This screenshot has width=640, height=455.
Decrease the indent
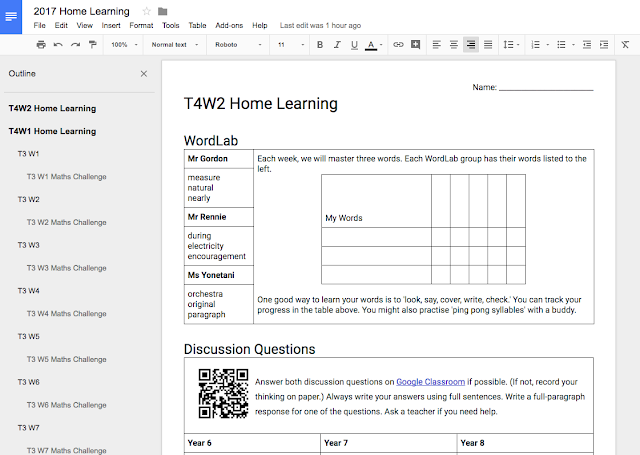(x=587, y=44)
